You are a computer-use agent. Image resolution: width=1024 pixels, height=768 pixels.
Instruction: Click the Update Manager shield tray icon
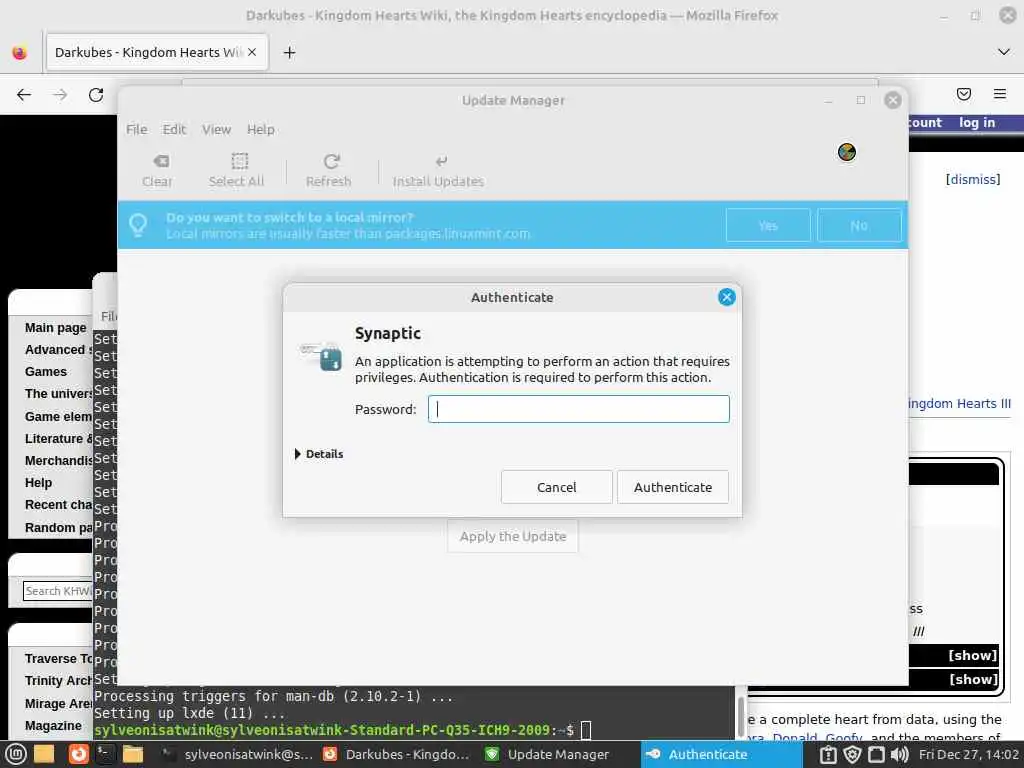(852, 755)
